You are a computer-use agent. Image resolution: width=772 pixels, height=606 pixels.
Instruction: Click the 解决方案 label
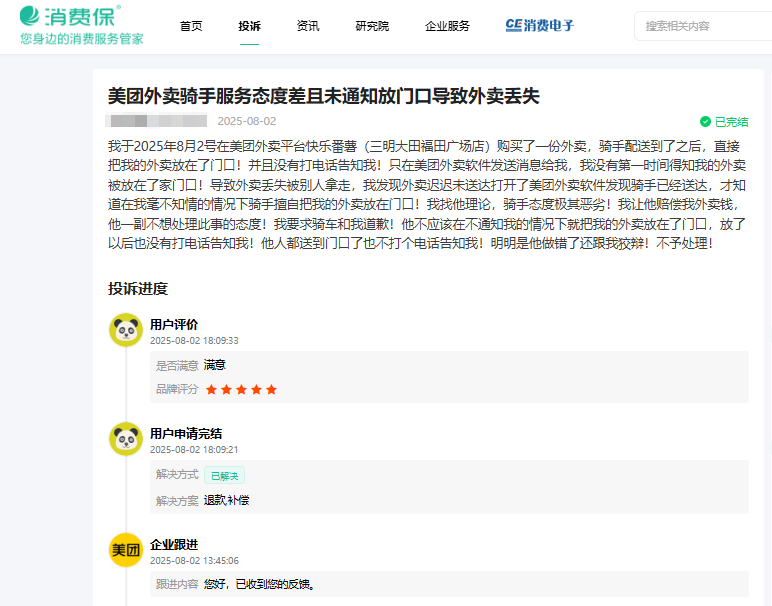tap(177, 501)
